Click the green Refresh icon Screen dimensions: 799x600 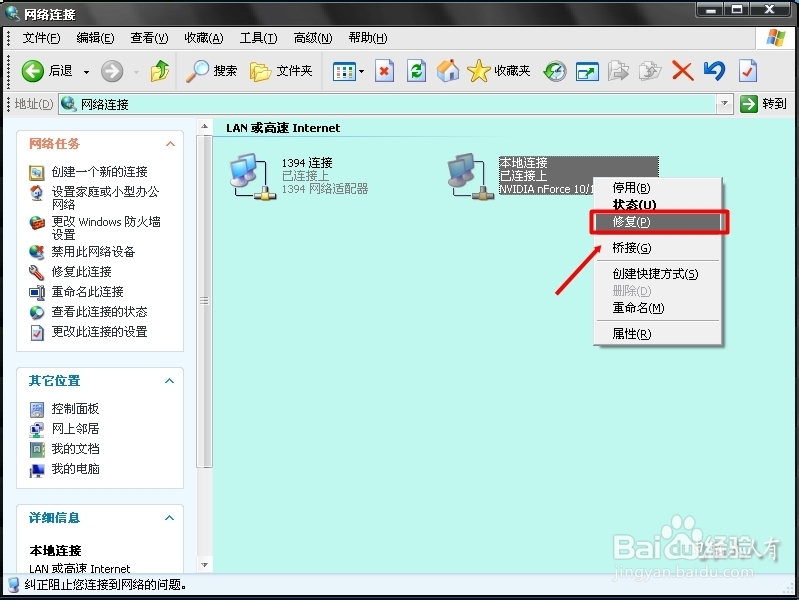point(416,71)
